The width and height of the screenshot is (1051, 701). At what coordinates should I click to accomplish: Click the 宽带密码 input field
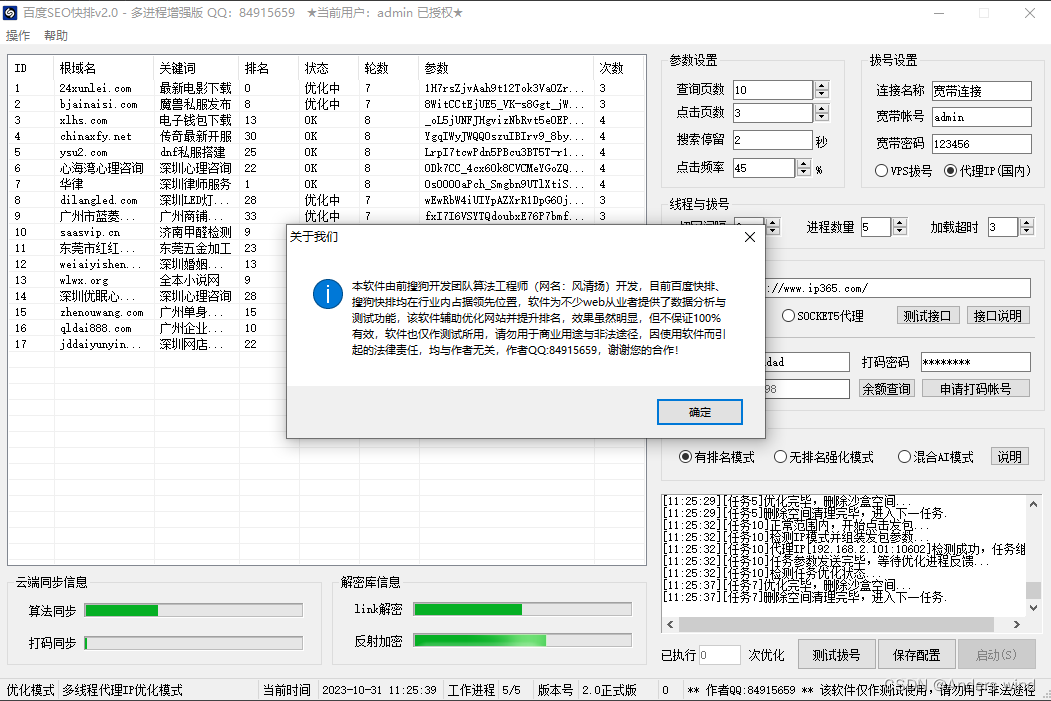[x=981, y=144]
